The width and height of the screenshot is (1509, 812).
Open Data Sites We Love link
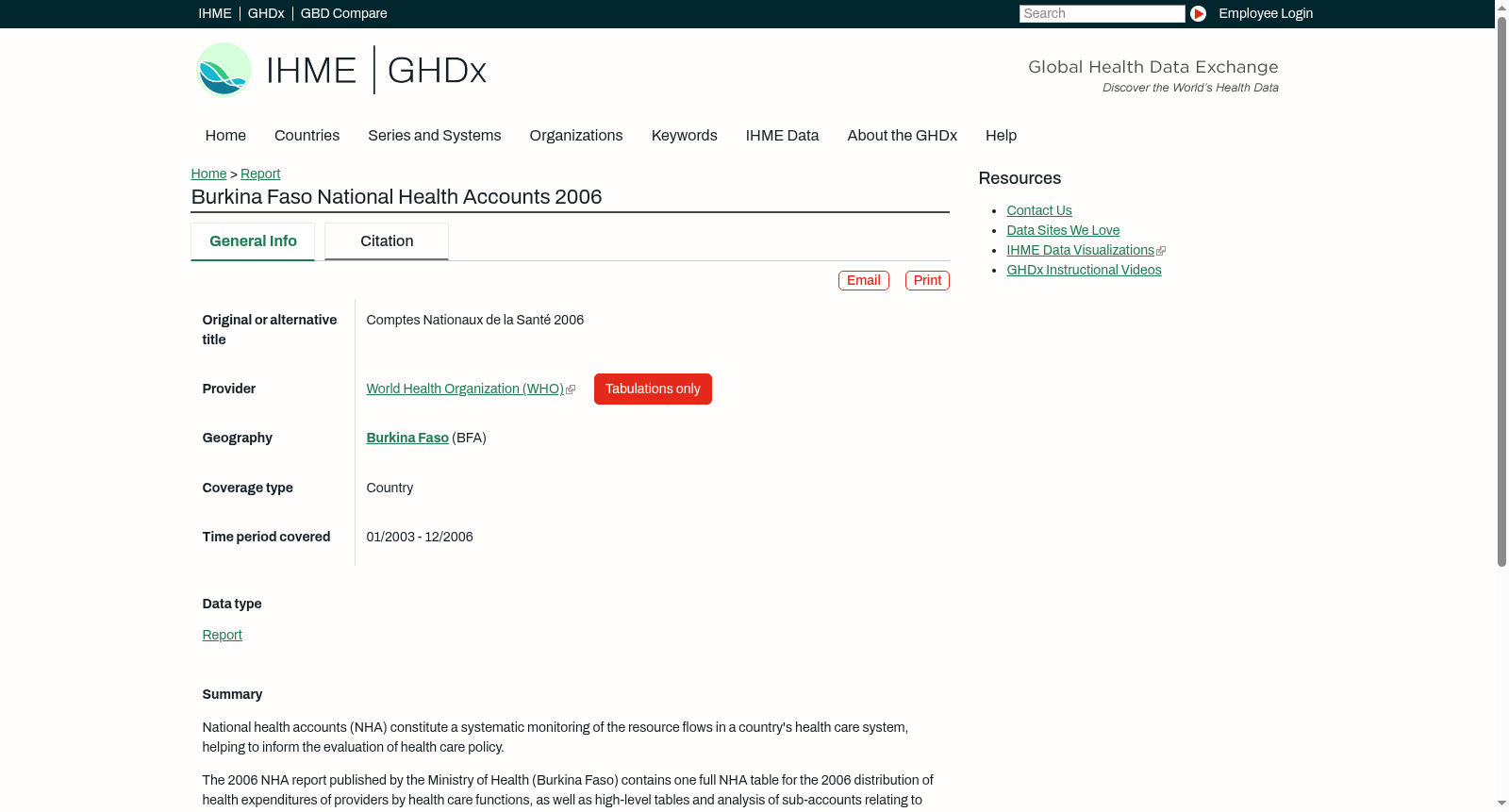1063,230
